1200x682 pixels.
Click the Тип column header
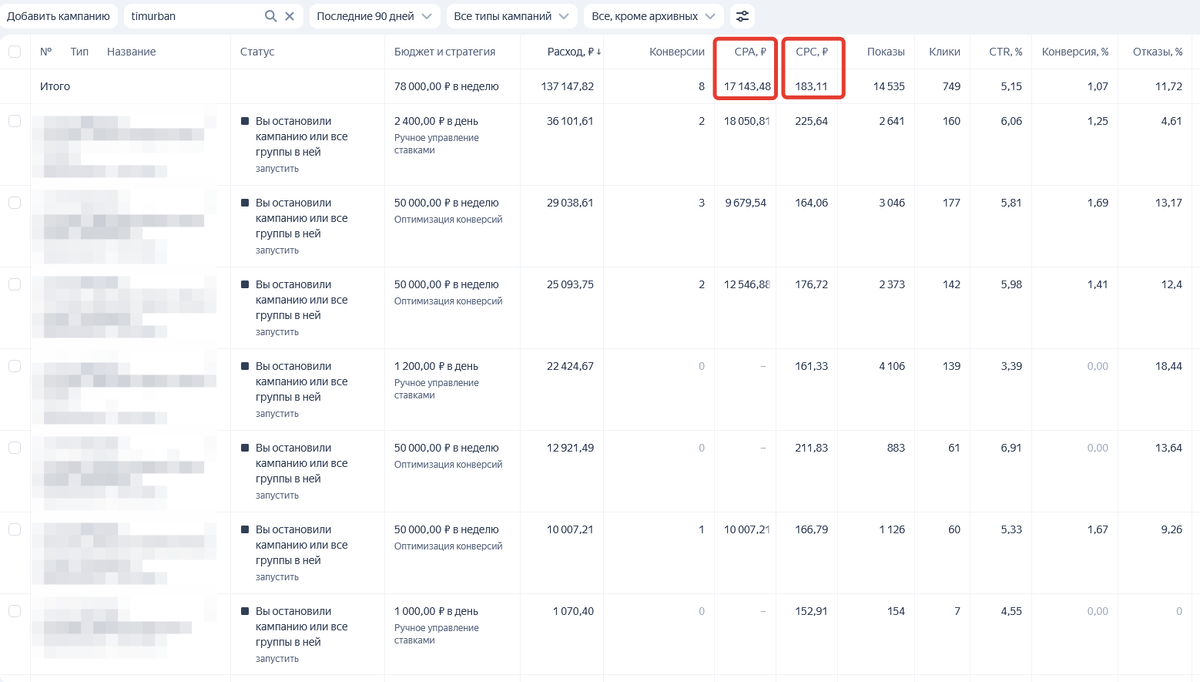[79, 52]
